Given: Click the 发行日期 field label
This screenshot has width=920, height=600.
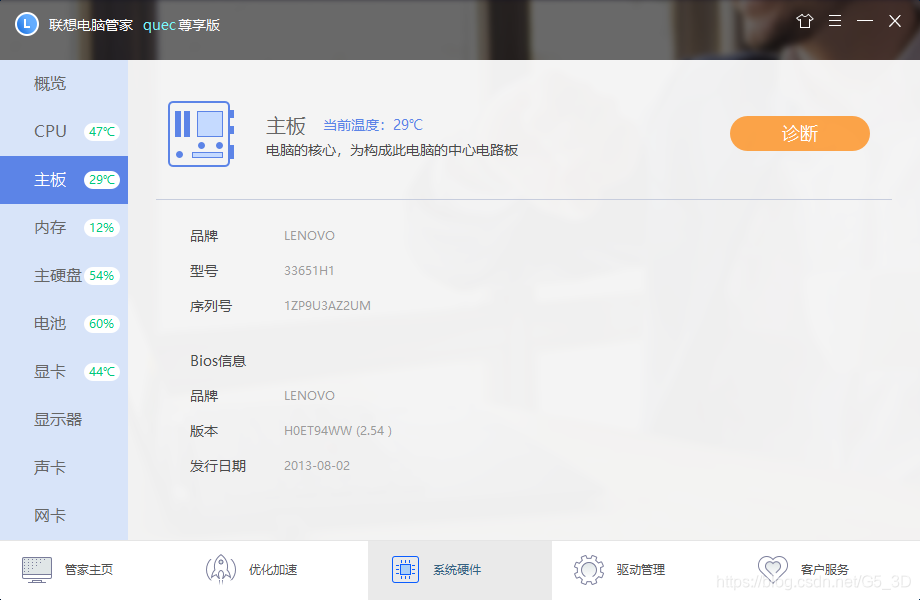Looking at the screenshot, I should click(218, 466).
